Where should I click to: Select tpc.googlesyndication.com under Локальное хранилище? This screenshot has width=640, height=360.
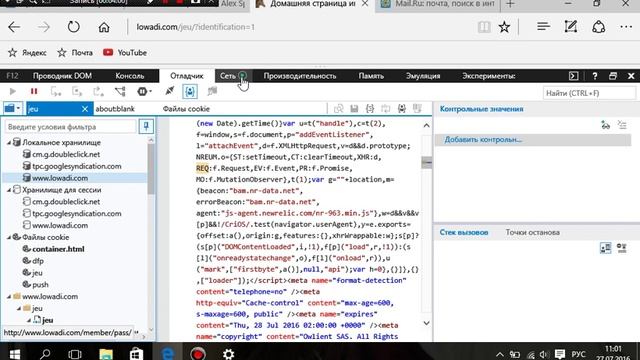point(77,166)
